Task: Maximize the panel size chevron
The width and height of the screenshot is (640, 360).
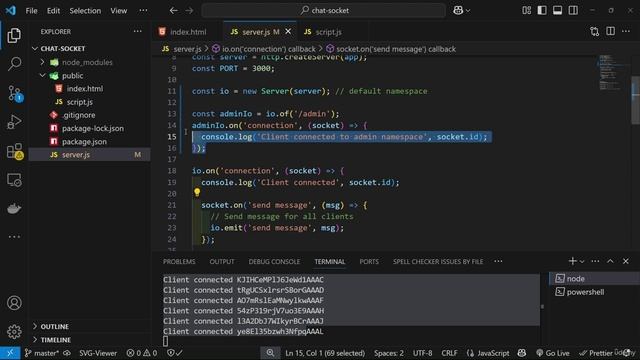Action: (x=610, y=261)
